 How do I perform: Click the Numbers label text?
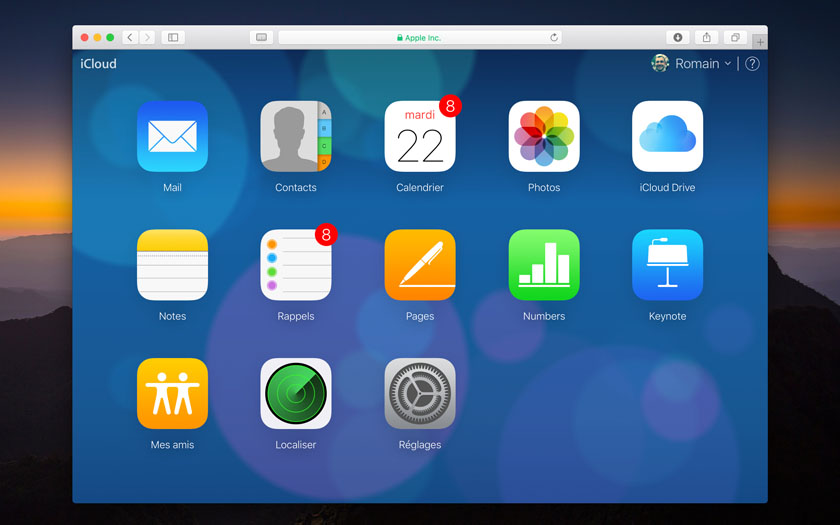click(x=544, y=316)
